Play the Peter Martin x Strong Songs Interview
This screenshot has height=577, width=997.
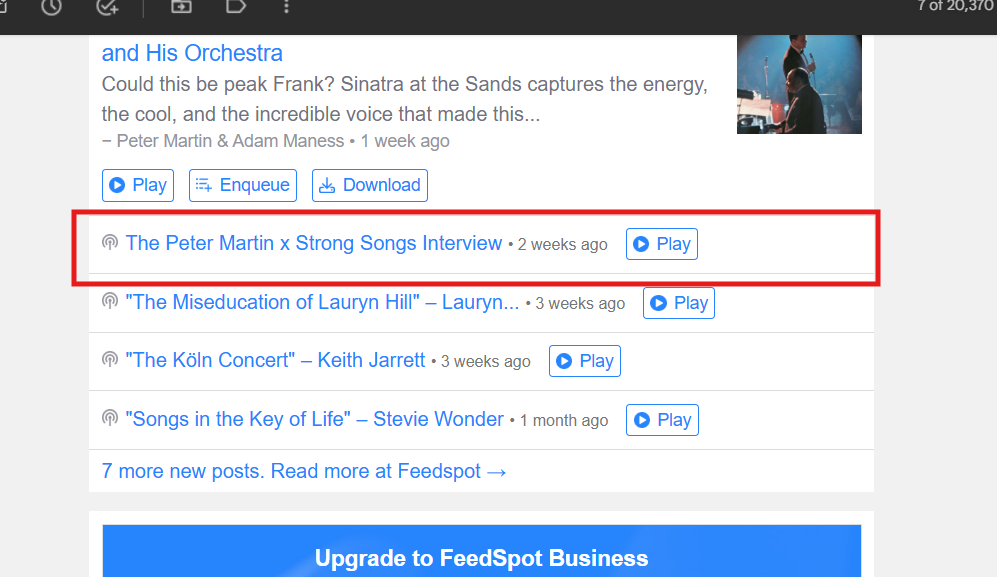click(662, 244)
